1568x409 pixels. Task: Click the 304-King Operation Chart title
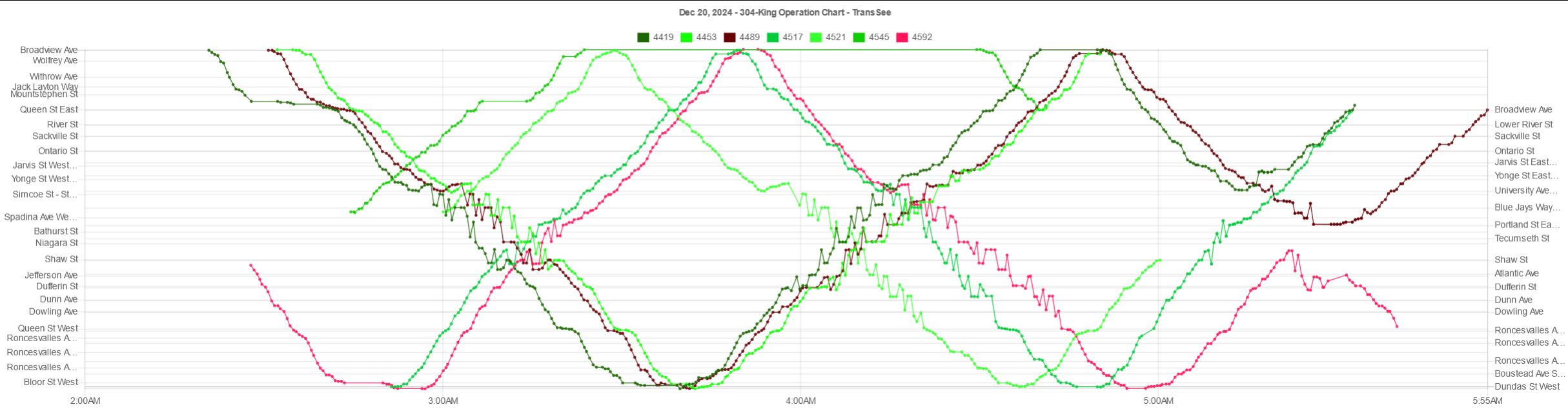click(x=784, y=12)
